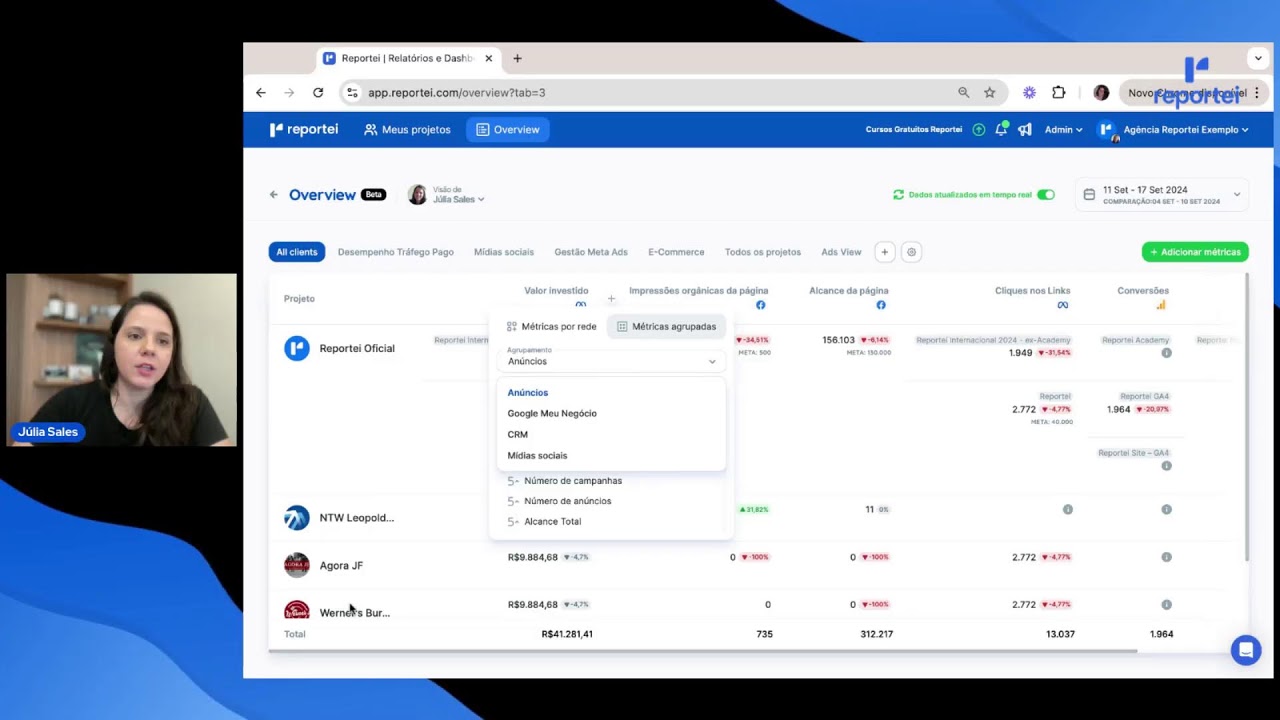Expand Chrome tab search chevron
Screen dimensions: 1280x720
1257,58
